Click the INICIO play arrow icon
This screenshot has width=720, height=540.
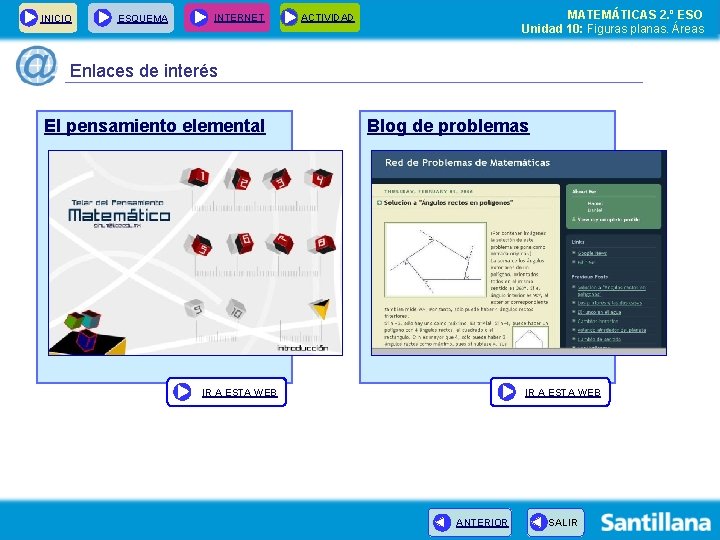[28, 17]
